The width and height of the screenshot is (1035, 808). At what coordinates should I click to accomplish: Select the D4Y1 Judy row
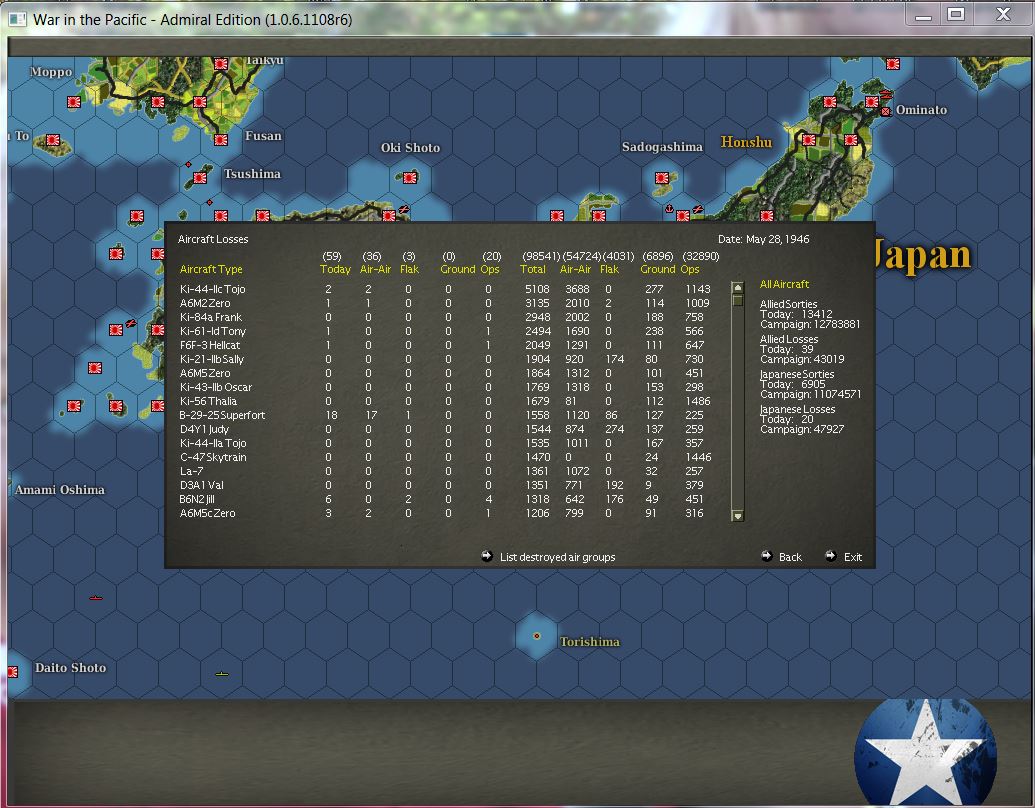pyautogui.click(x=446, y=429)
